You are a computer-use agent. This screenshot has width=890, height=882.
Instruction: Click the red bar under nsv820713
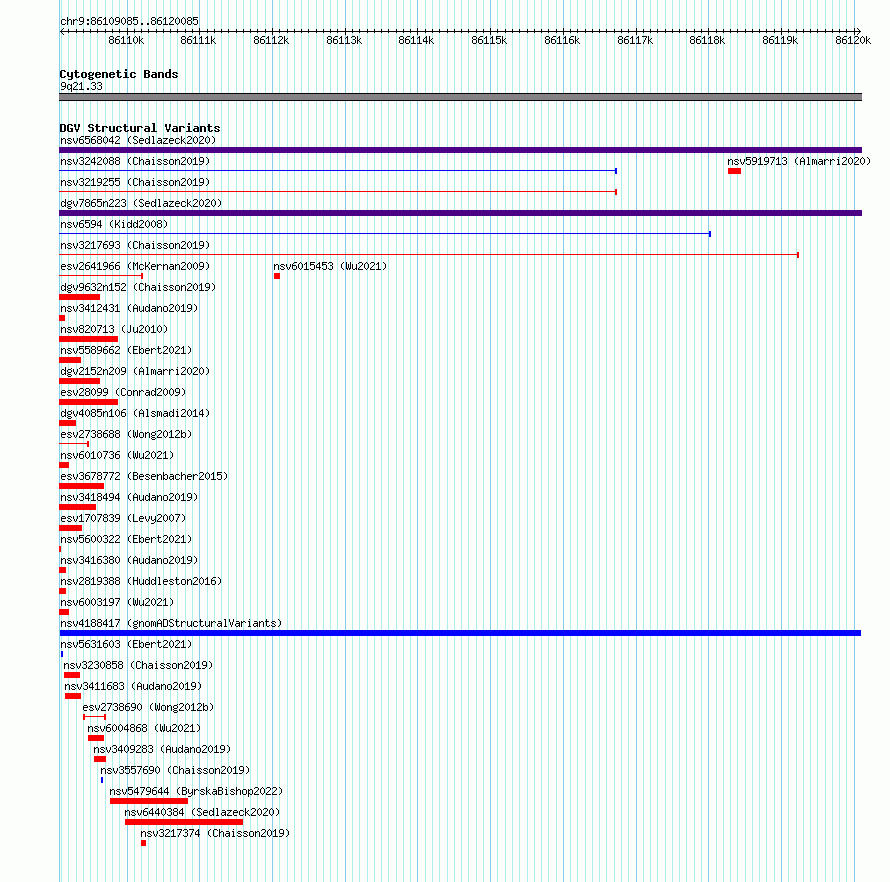coord(89,339)
